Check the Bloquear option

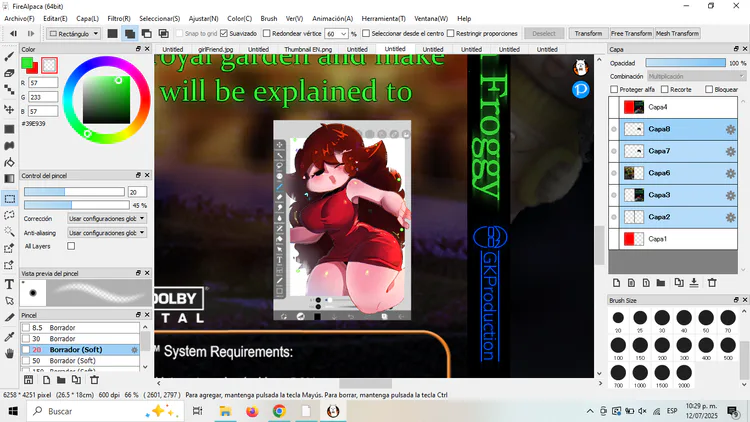pos(709,89)
